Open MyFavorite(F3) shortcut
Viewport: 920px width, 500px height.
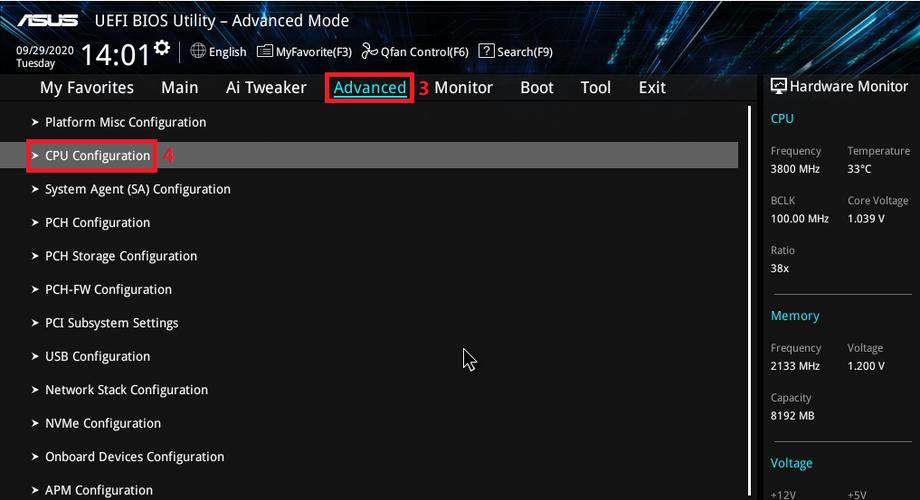tap(314, 52)
